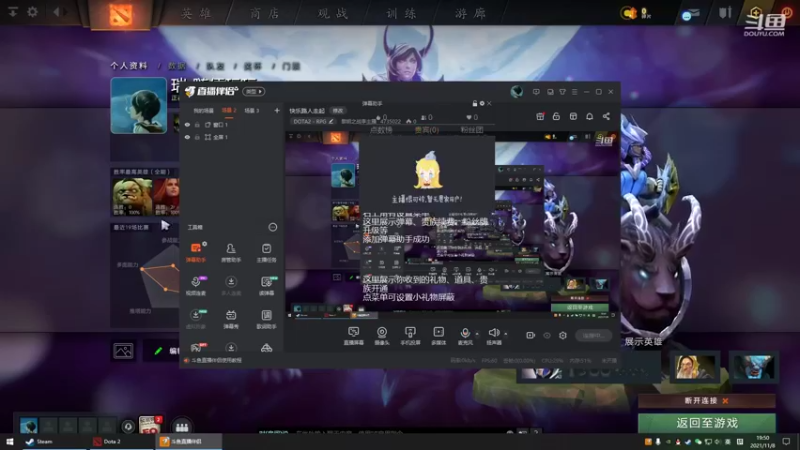Click the Dota 2 logo home button
The image size is (800, 450).
[x=120, y=14]
